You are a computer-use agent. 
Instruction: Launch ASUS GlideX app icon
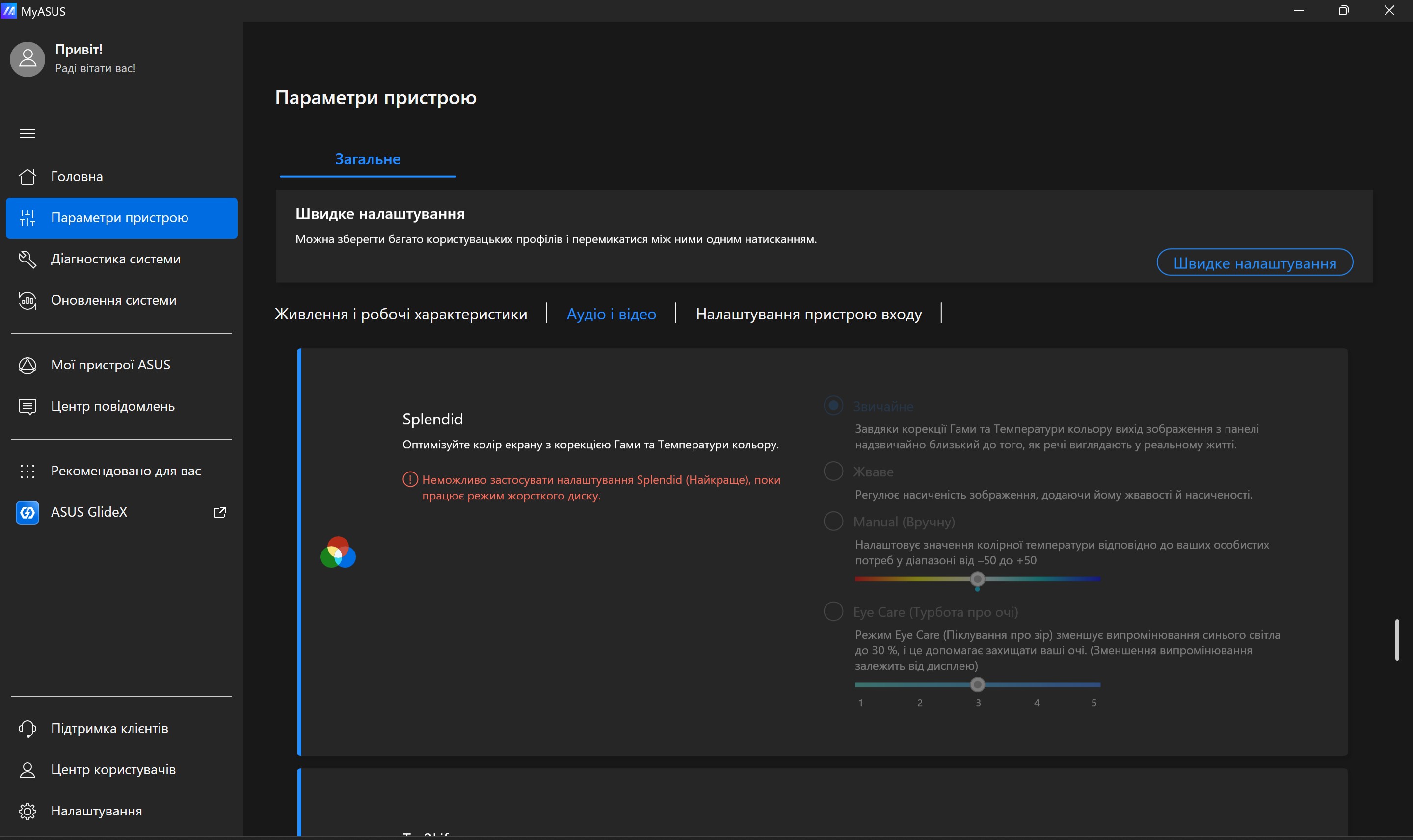coord(27,512)
